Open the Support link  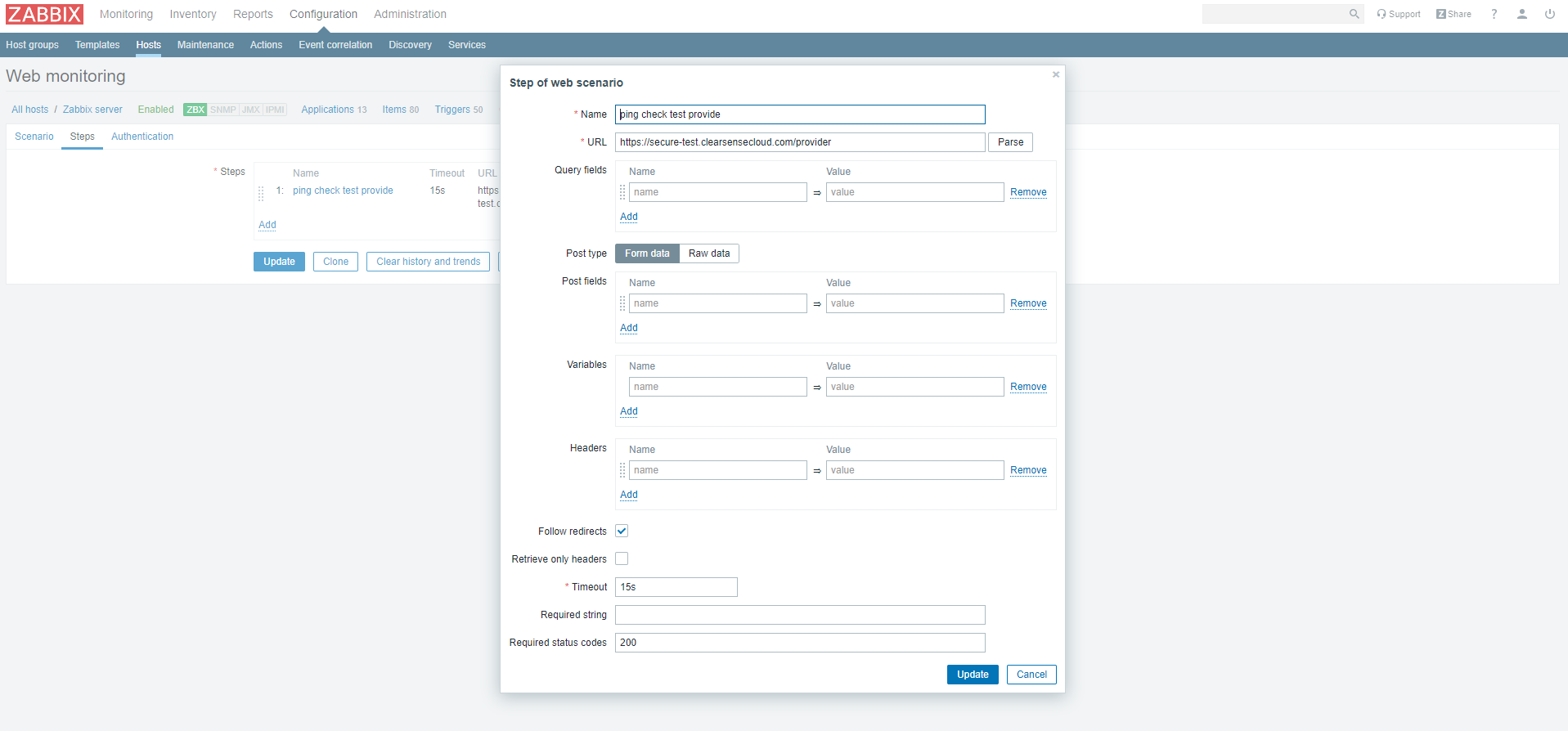tap(1398, 14)
